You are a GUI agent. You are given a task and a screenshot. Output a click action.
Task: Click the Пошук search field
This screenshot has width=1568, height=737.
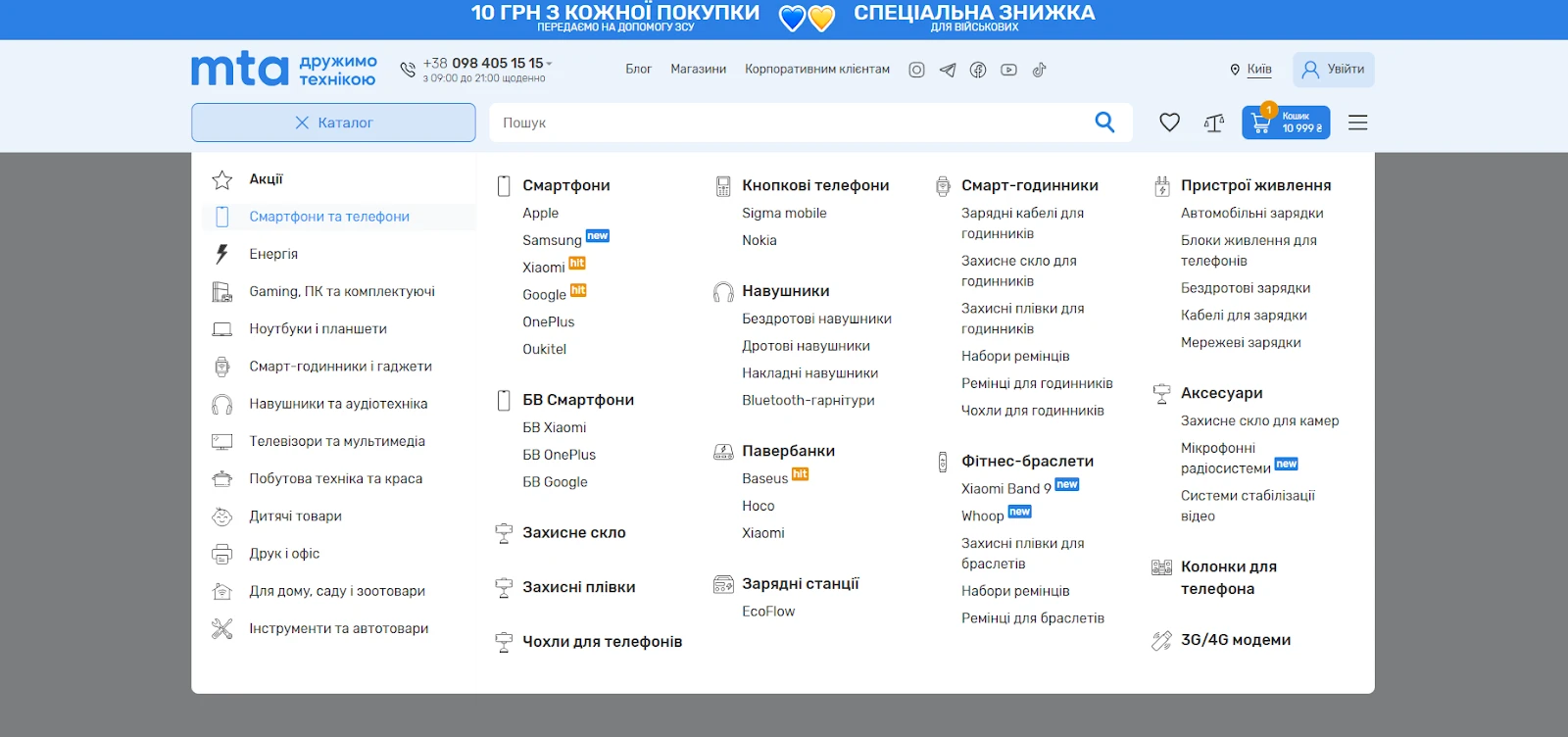[x=784, y=123]
